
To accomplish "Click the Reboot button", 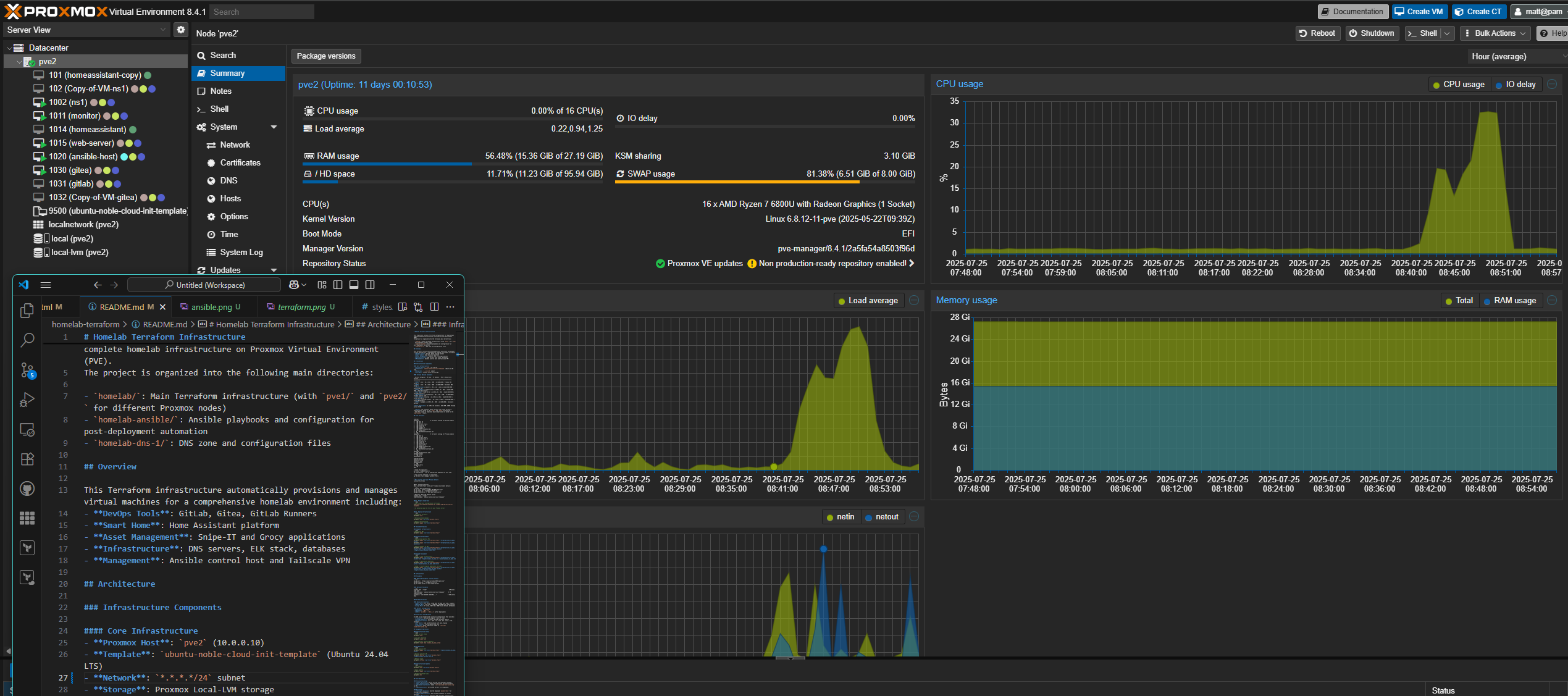I will coord(1317,33).
